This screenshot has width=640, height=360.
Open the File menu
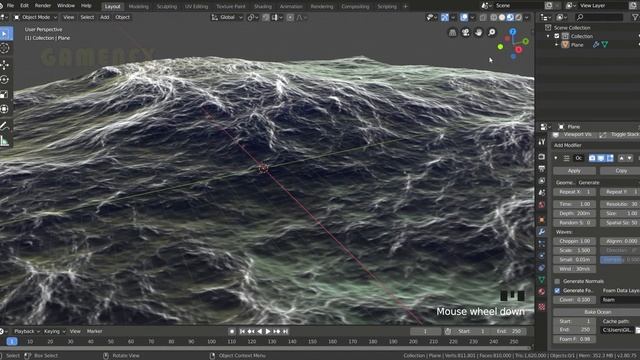tap(11, 6)
